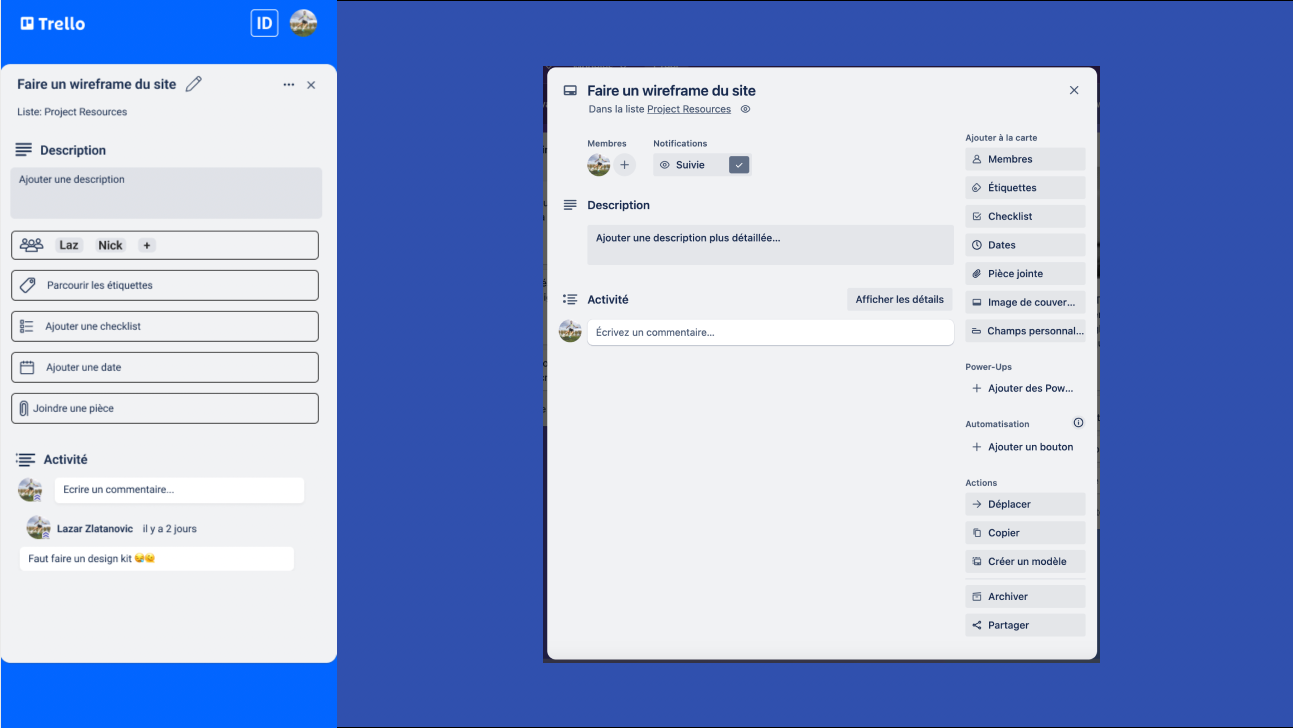Open the Project Resources list link
The height and width of the screenshot is (728, 1293).
click(x=689, y=109)
